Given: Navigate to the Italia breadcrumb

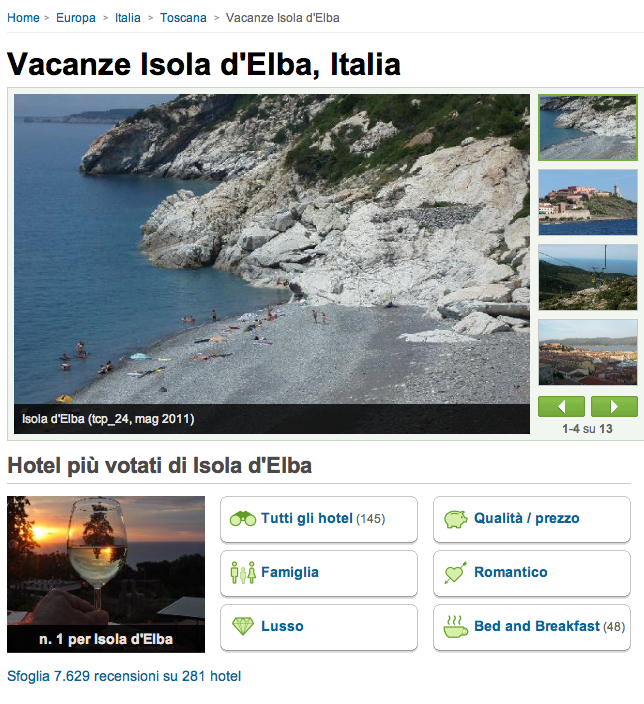Looking at the screenshot, I should pos(128,18).
